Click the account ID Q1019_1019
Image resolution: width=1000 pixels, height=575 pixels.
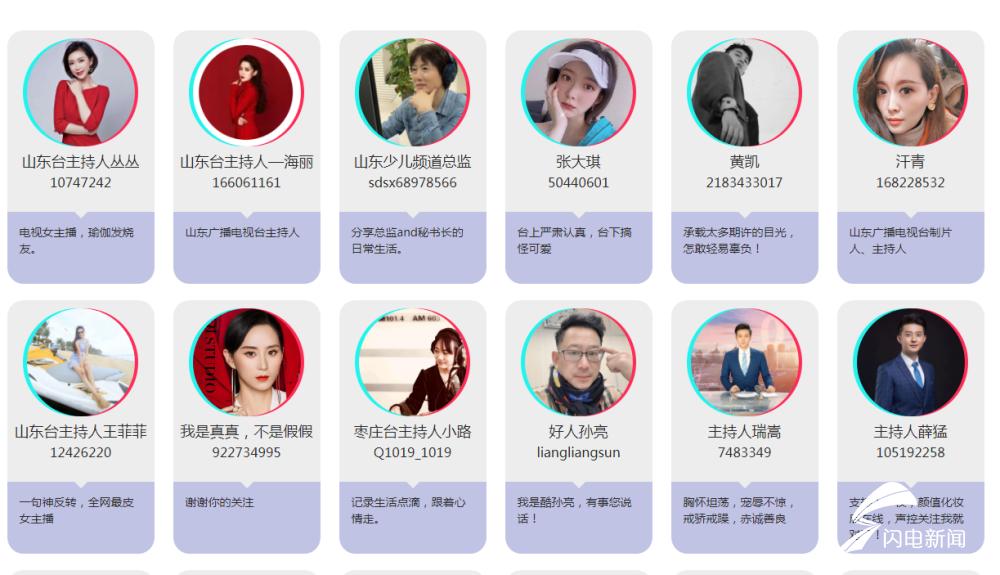413,452
